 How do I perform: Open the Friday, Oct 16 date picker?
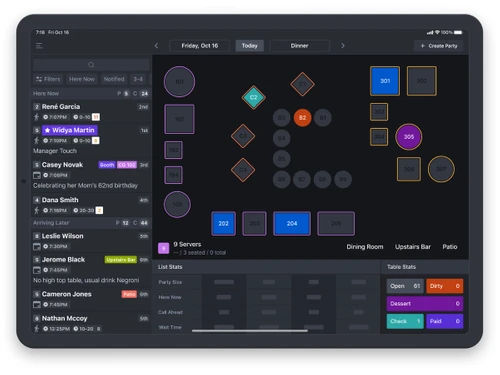tap(199, 46)
